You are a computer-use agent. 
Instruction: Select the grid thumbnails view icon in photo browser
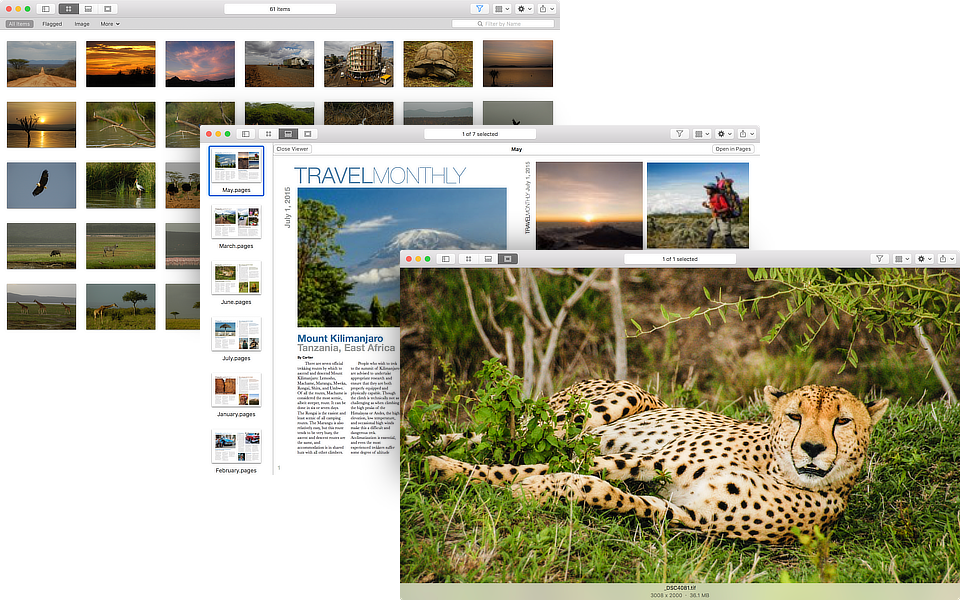69,8
